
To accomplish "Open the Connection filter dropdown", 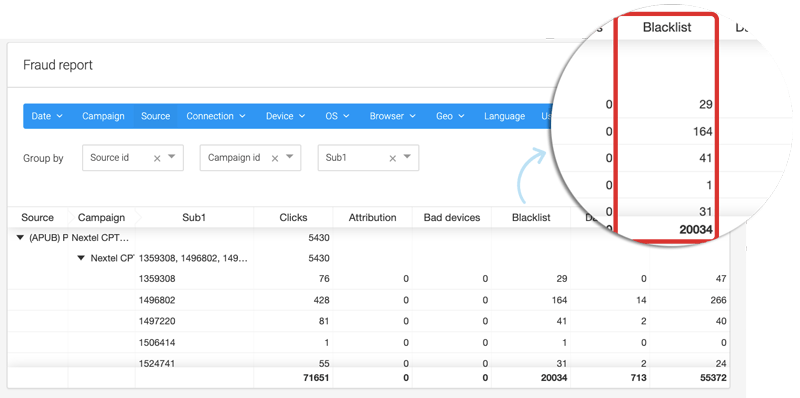I will click(216, 116).
